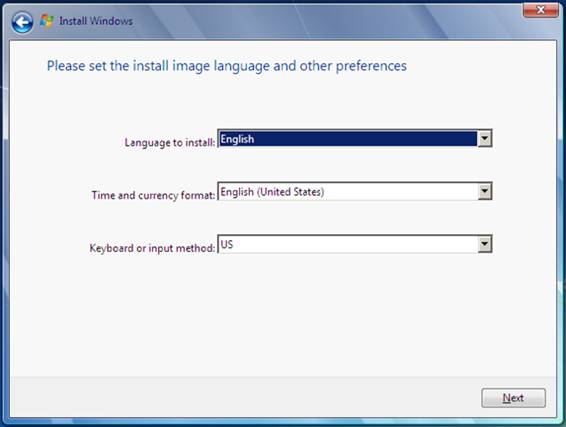This screenshot has height=427, width=566.
Task: Click the gray footer strip left of Next
Action: click(245, 397)
